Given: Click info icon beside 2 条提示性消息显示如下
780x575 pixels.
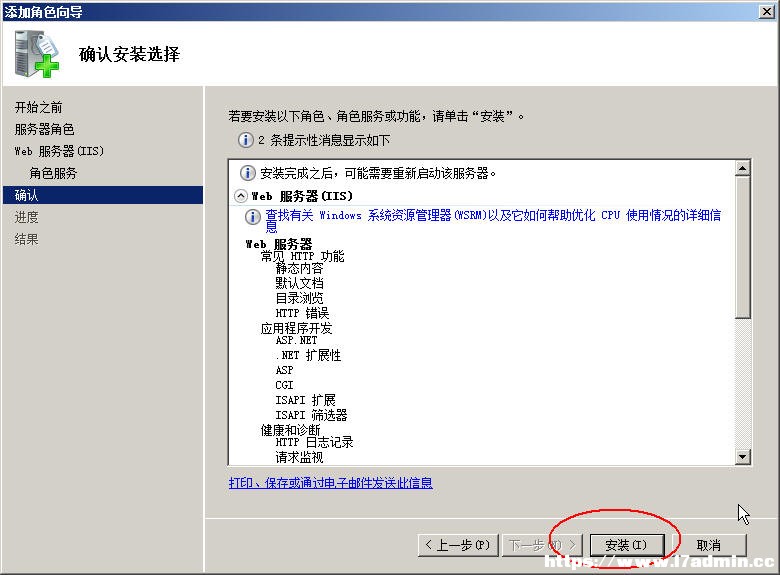Looking at the screenshot, I should coord(245,140).
